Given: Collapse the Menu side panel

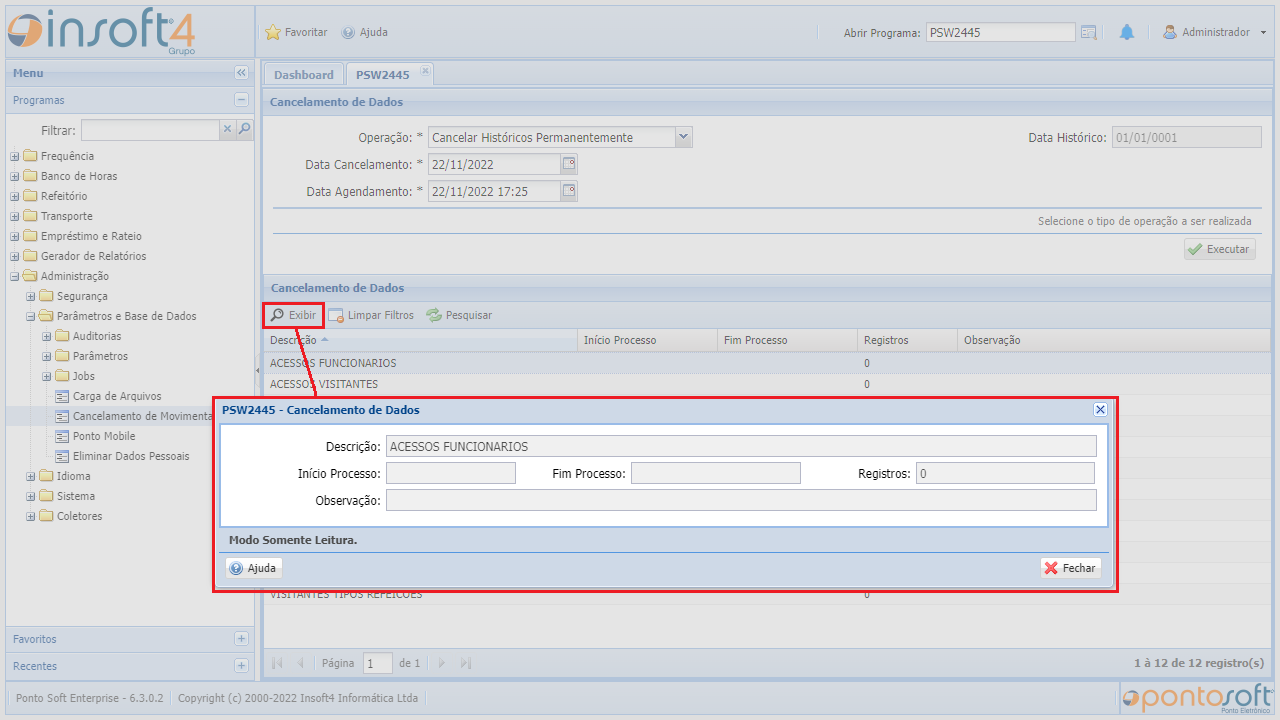Looking at the screenshot, I should [241, 73].
